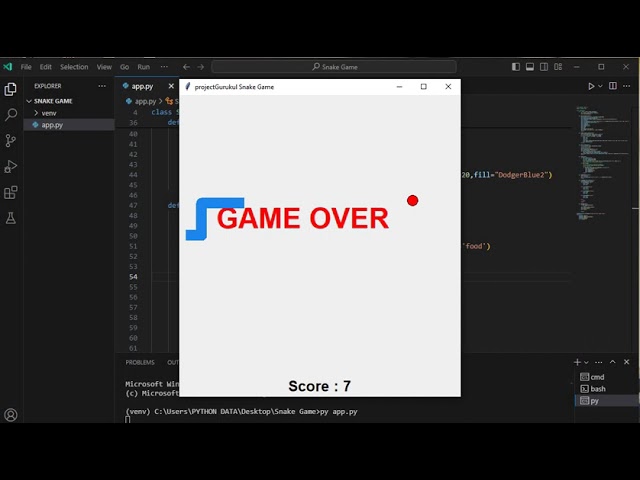Close the projectGurukul Snake Game window
The width and height of the screenshot is (640, 480).
pyautogui.click(x=448, y=87)
